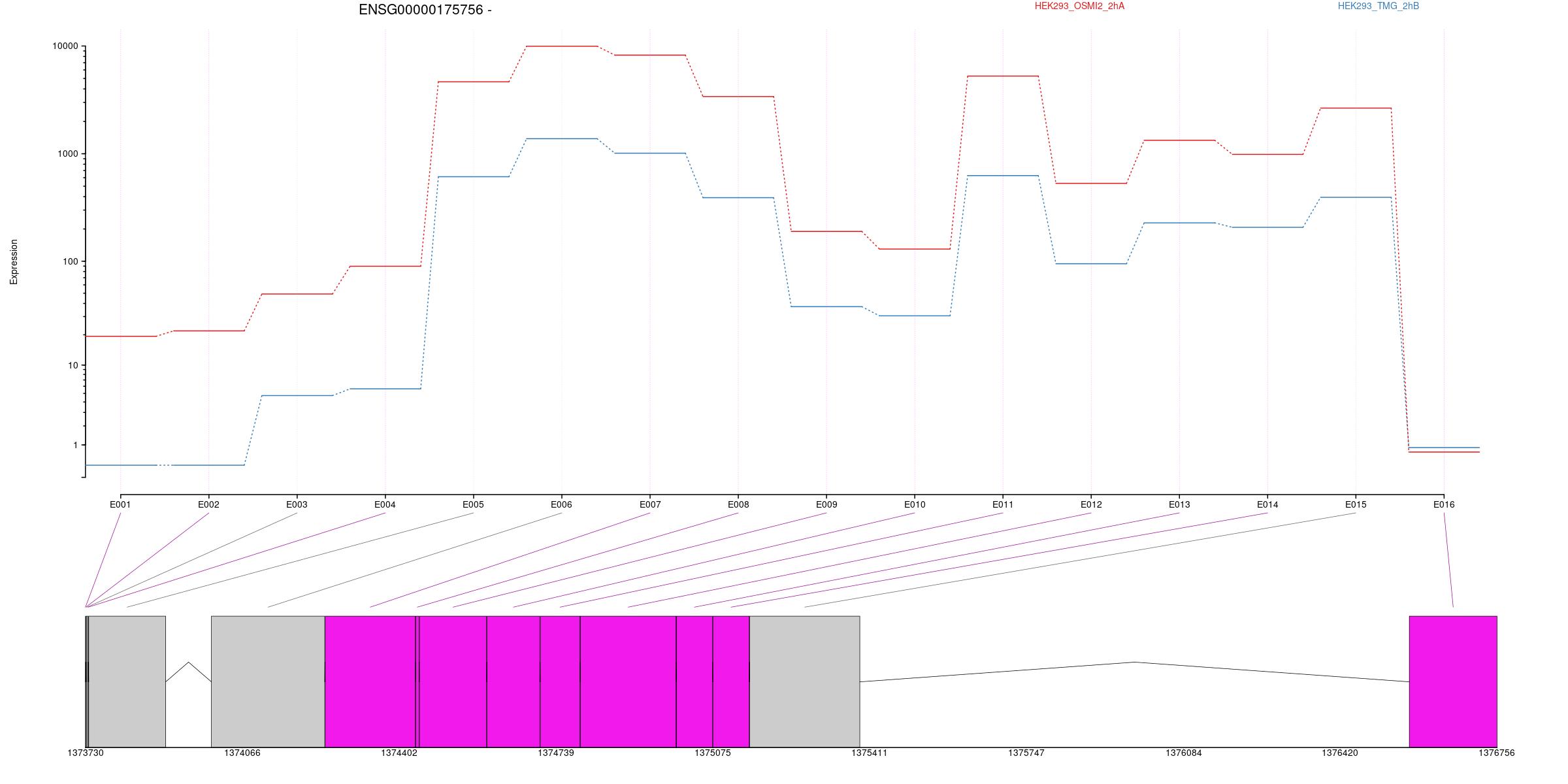Viewport: 1568px width, 784px height.
Task: Click the E006 exon label
Action: (x=561, y=504)
